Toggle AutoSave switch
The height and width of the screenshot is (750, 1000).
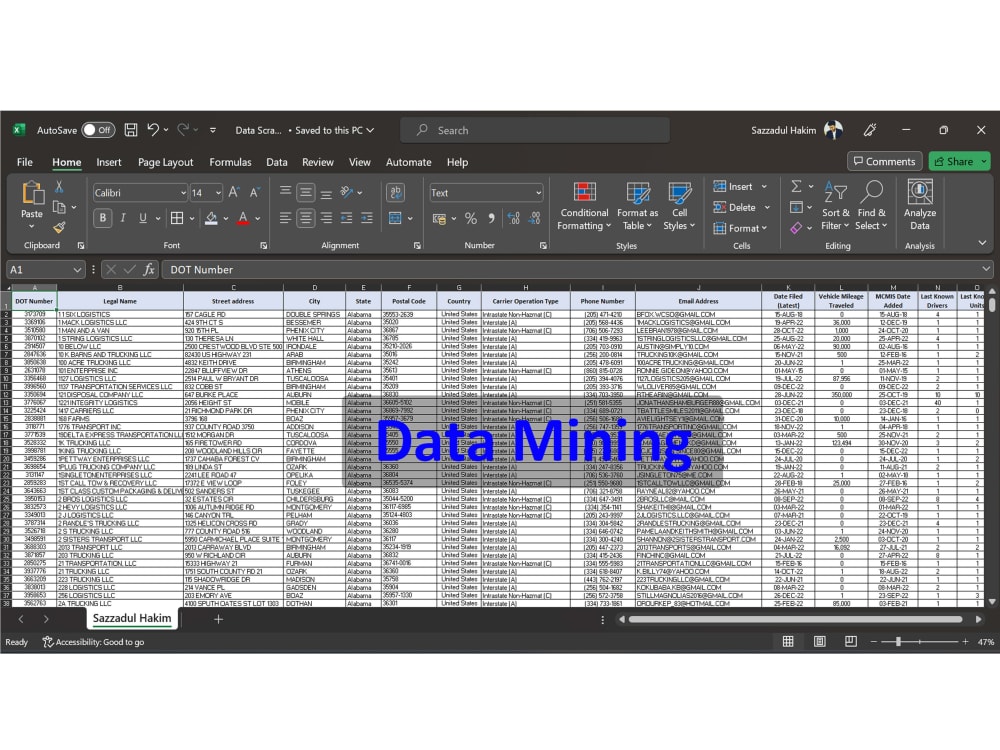click(98, 130)
